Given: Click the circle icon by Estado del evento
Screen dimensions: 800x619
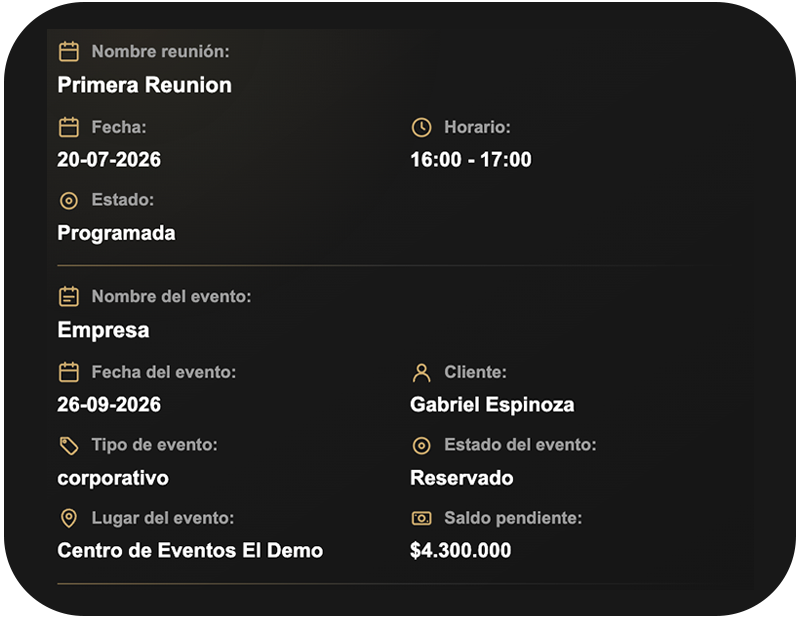Looking at the screenshot, I should (x=421, y=445).
